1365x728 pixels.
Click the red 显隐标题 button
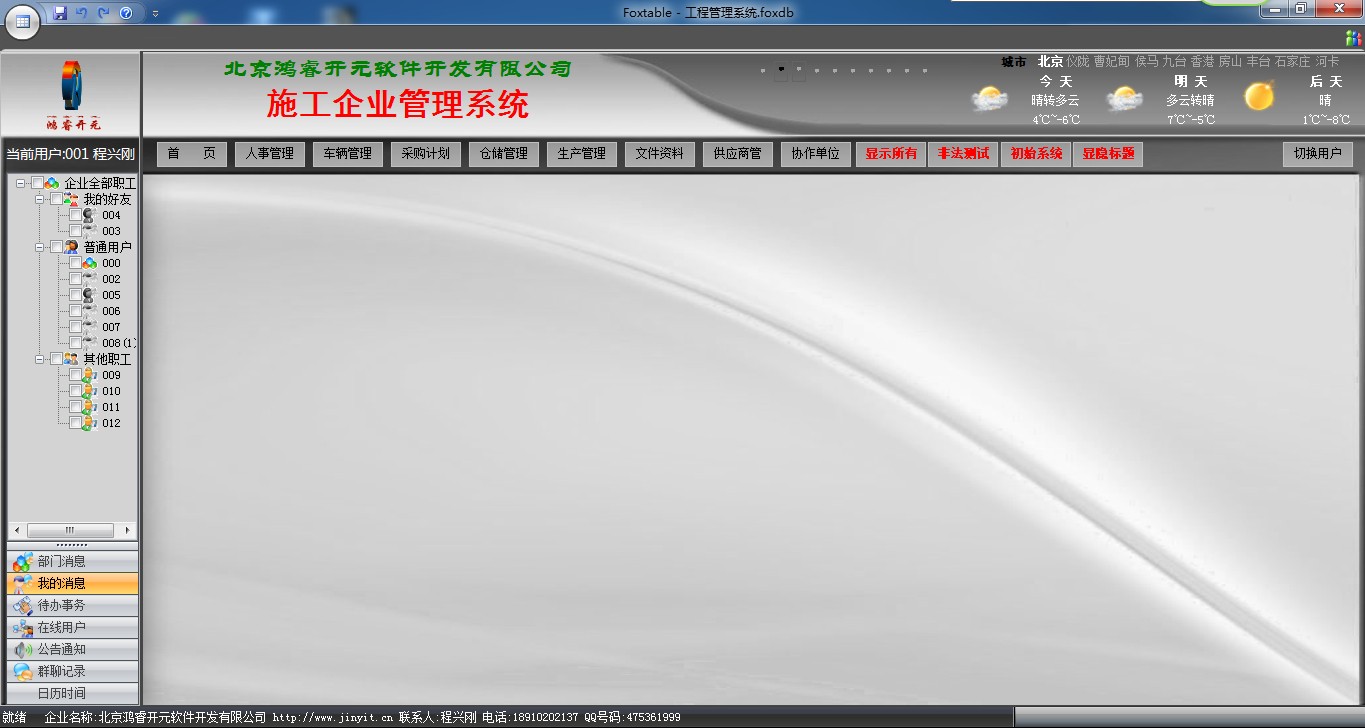(x=1108, y=154)
